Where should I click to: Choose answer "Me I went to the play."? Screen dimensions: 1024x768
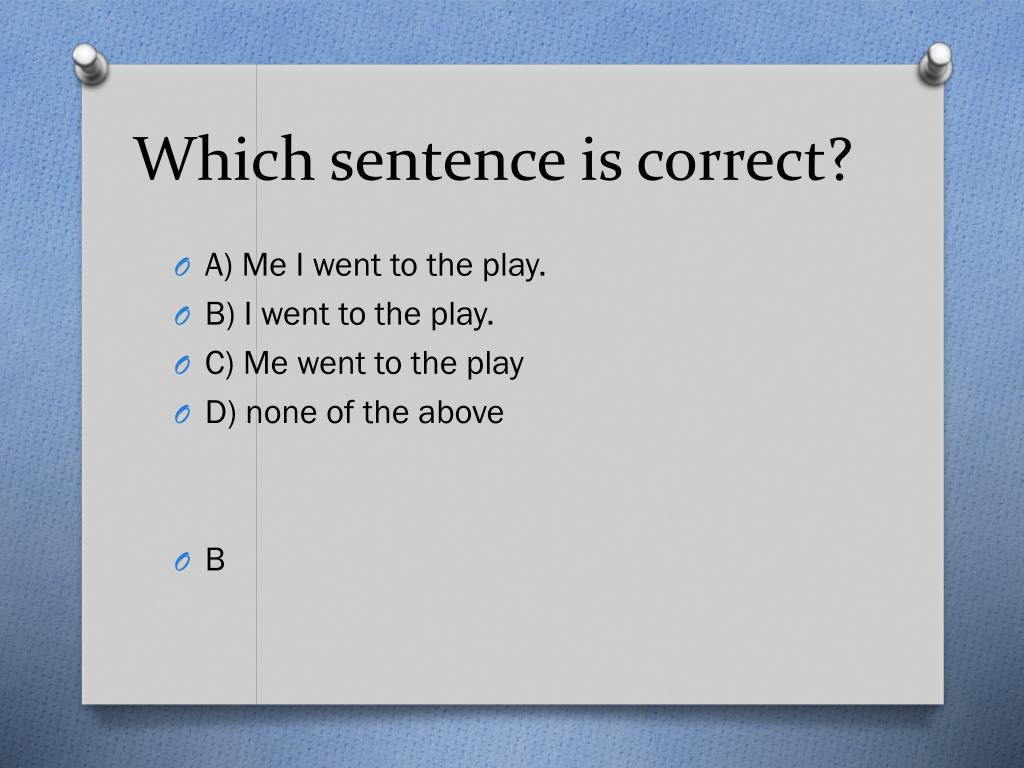click(x=394, y=266)
